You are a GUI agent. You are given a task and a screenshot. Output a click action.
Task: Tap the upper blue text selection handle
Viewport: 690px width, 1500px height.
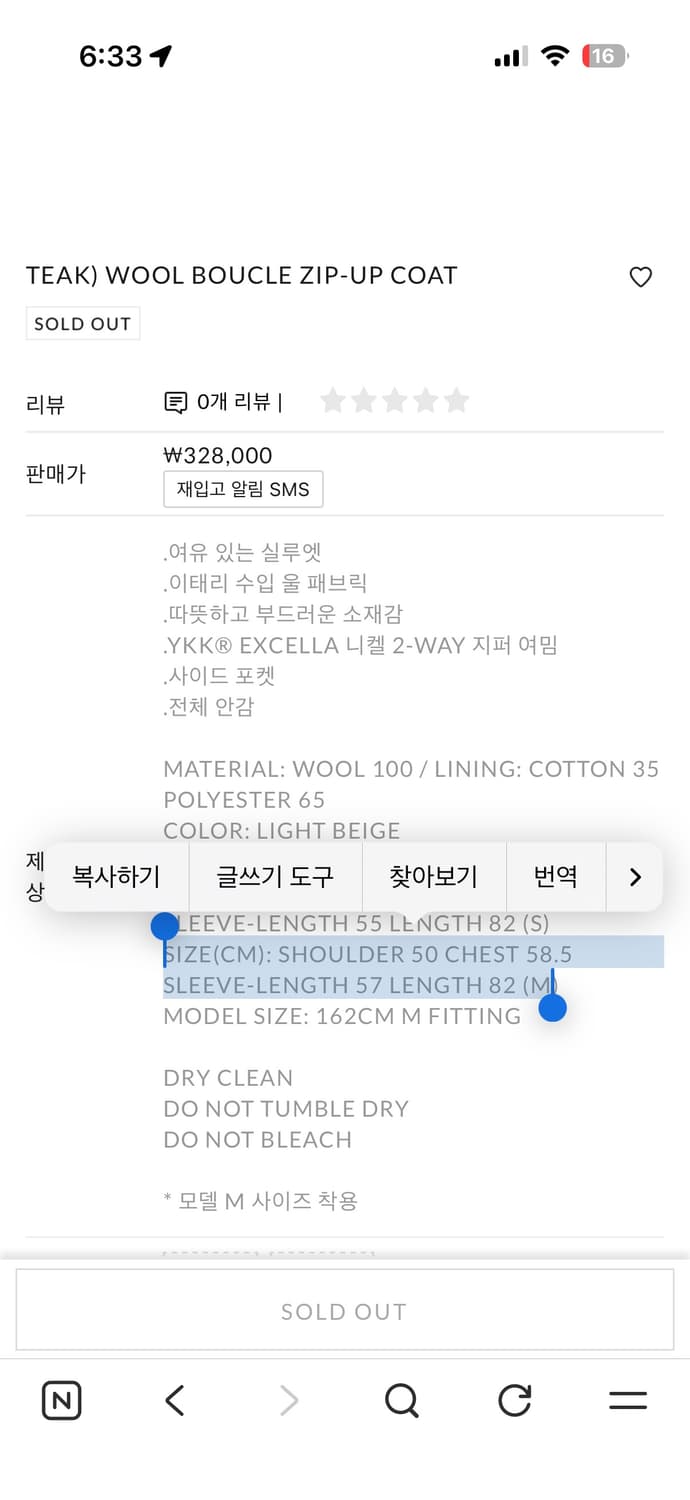(165, 926)
